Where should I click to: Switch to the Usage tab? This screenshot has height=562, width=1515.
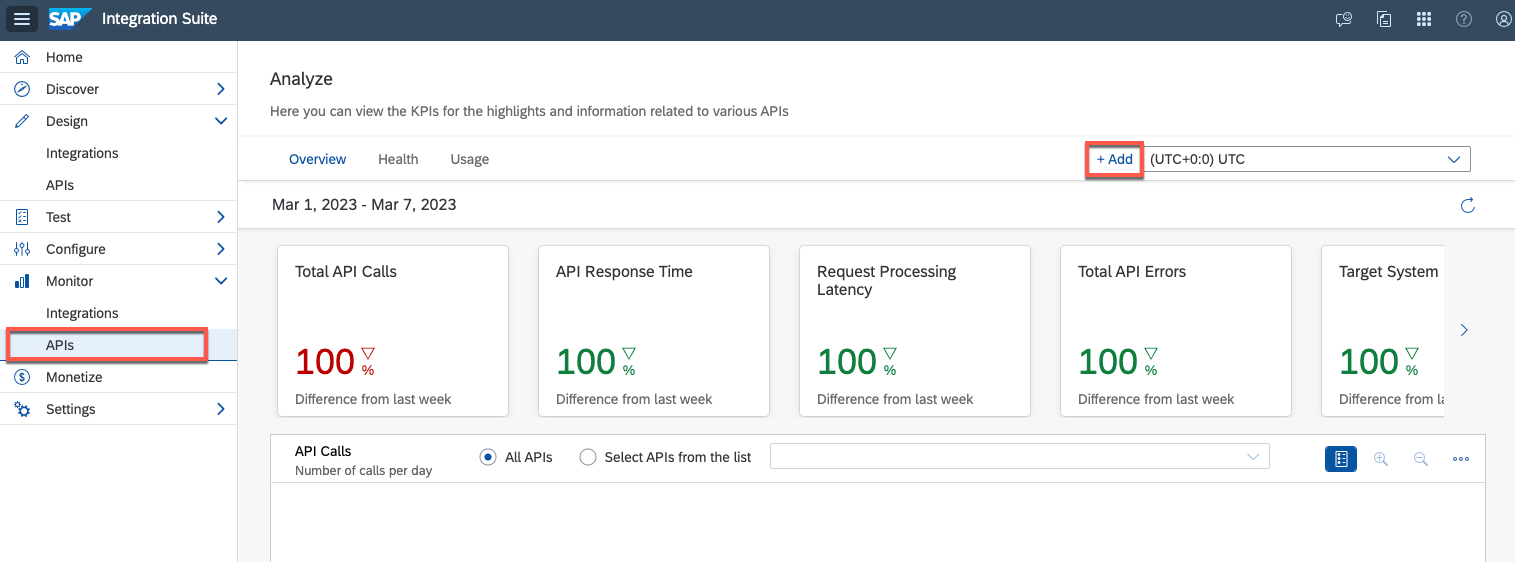click(470, 159)
